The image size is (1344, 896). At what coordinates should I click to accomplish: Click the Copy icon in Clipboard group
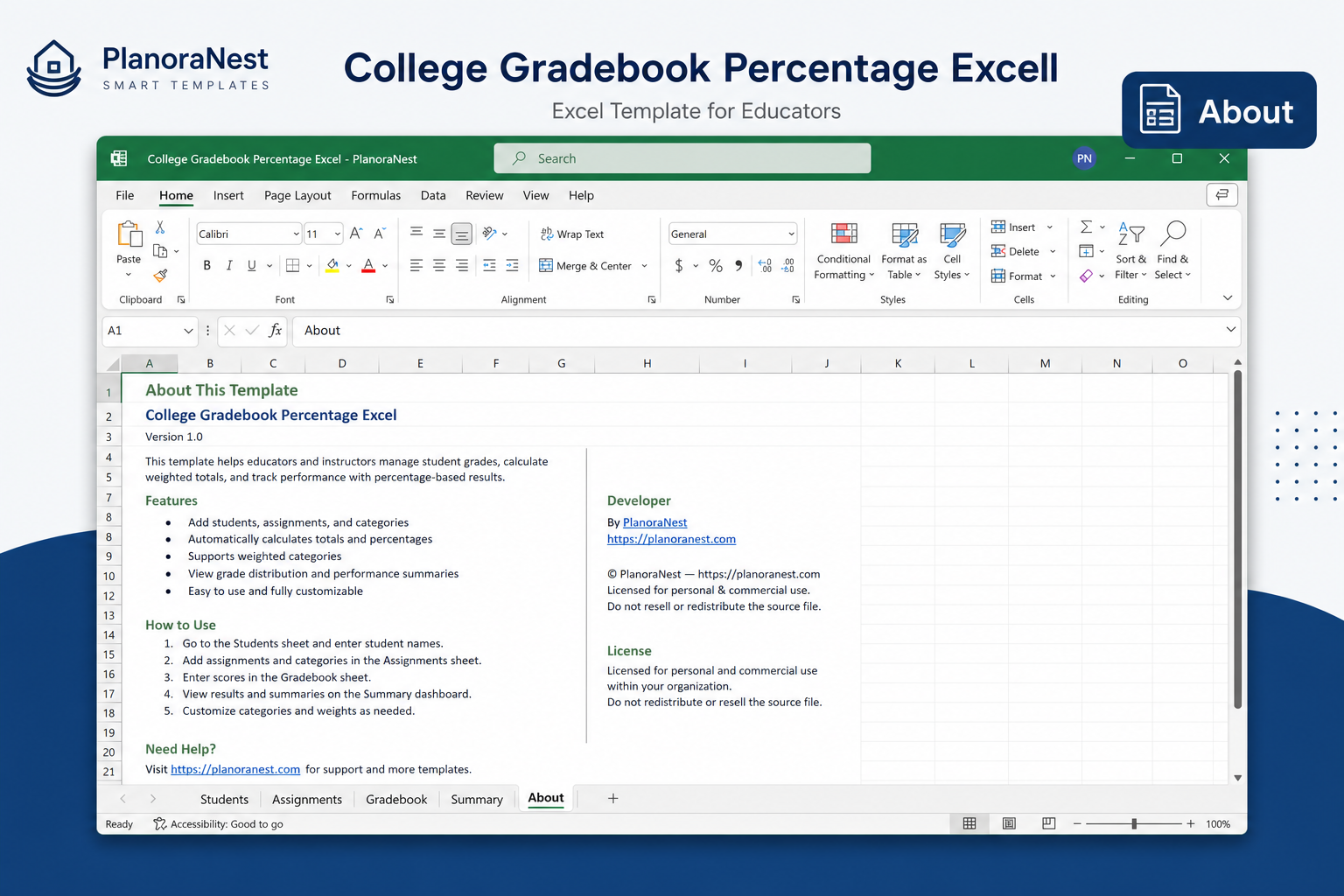(x=160, y=251)
